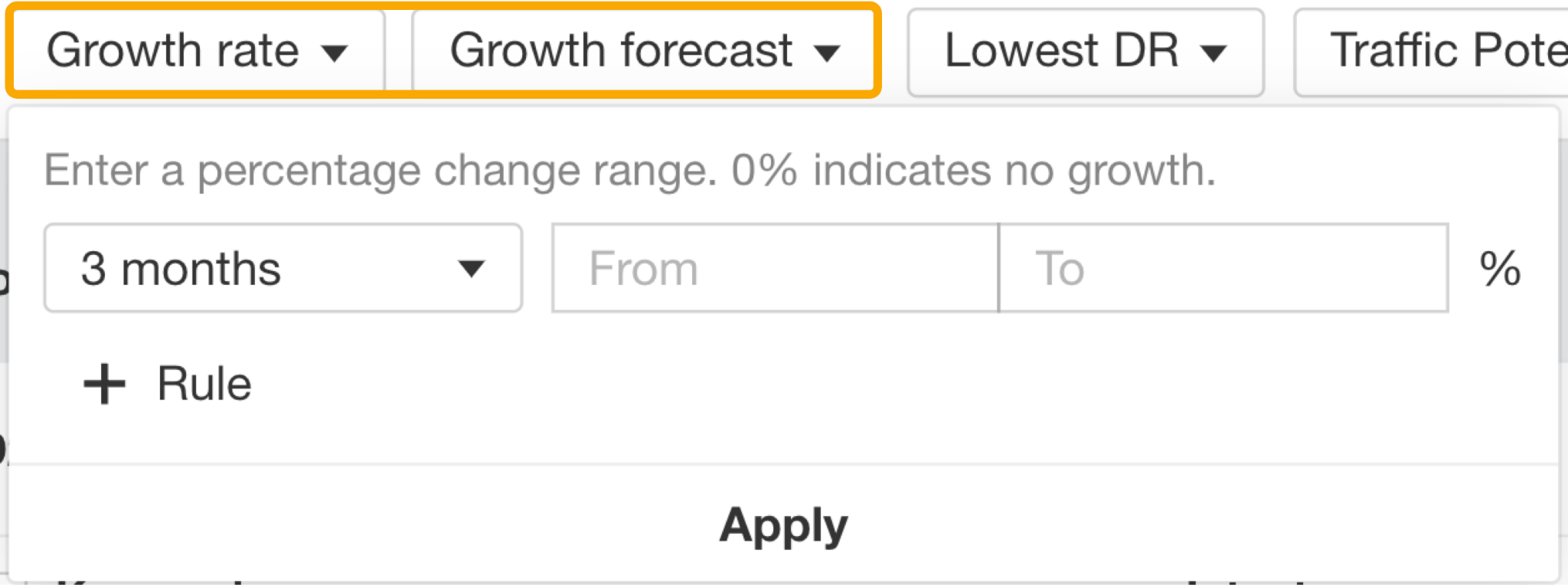The height and width of the screenshot is (585, 1568).
Task: Click the 'Lowest DR' label text
Action: [1061, 51]
